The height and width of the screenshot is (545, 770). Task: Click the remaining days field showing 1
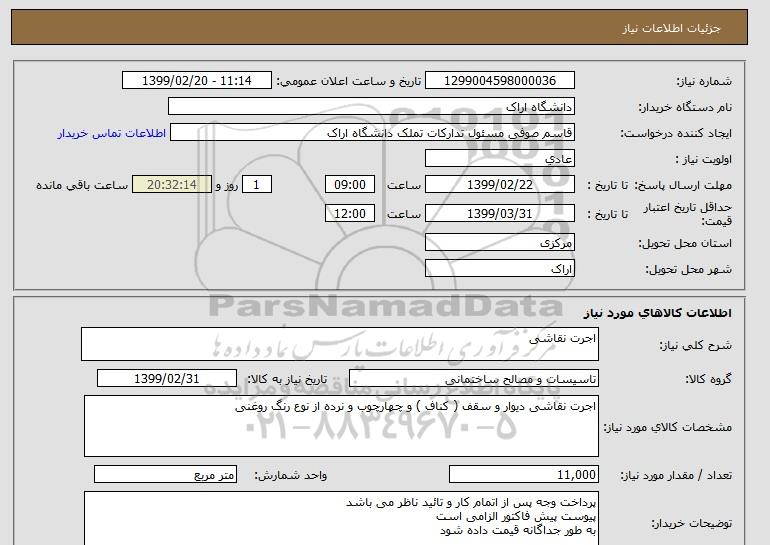[x=256, y=185]
